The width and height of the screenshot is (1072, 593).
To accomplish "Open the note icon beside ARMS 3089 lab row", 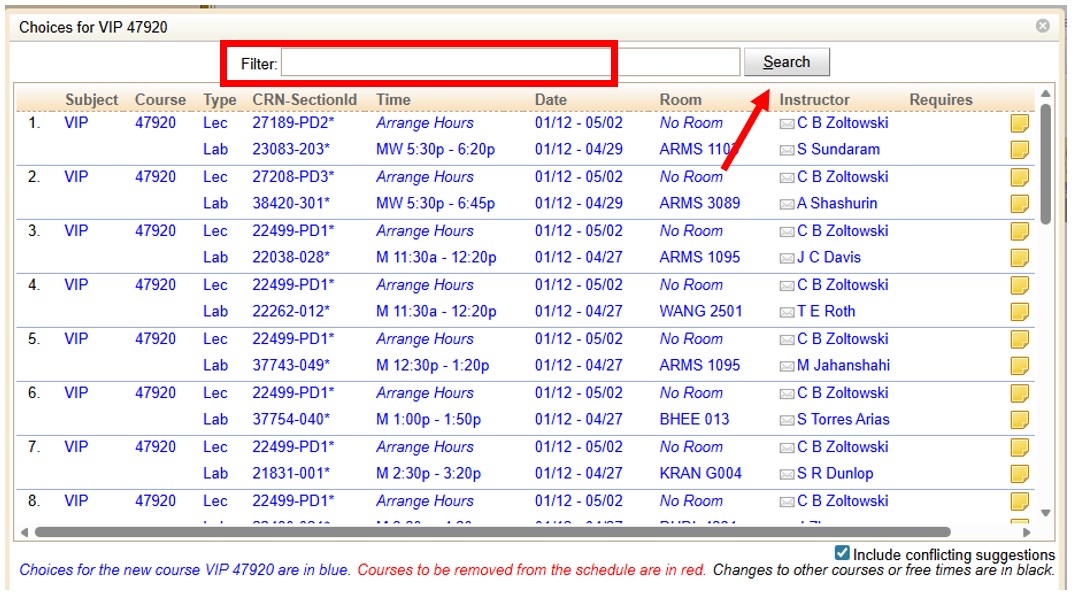I will coord(1019,203).
